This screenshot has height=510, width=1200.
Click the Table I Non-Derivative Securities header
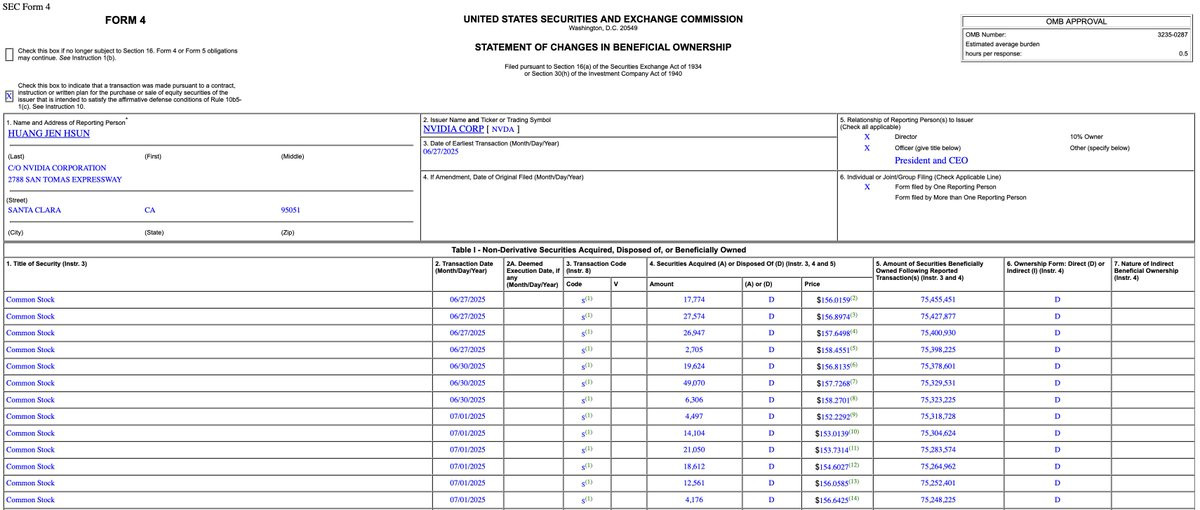(598, 250)
